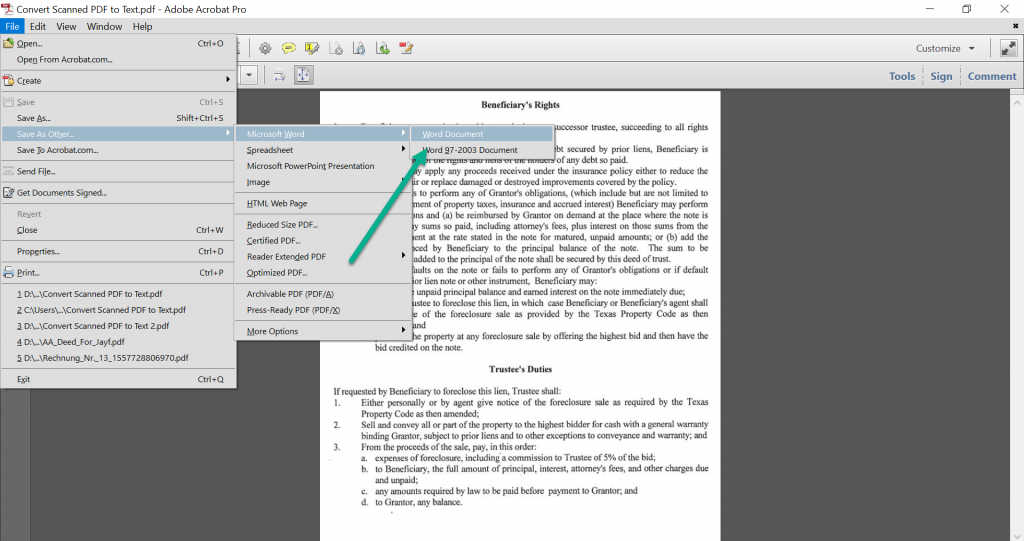Screen dimensions: 1024x541
Task: Click the Create PDF icon in File menu
Action: click(8, 80)
